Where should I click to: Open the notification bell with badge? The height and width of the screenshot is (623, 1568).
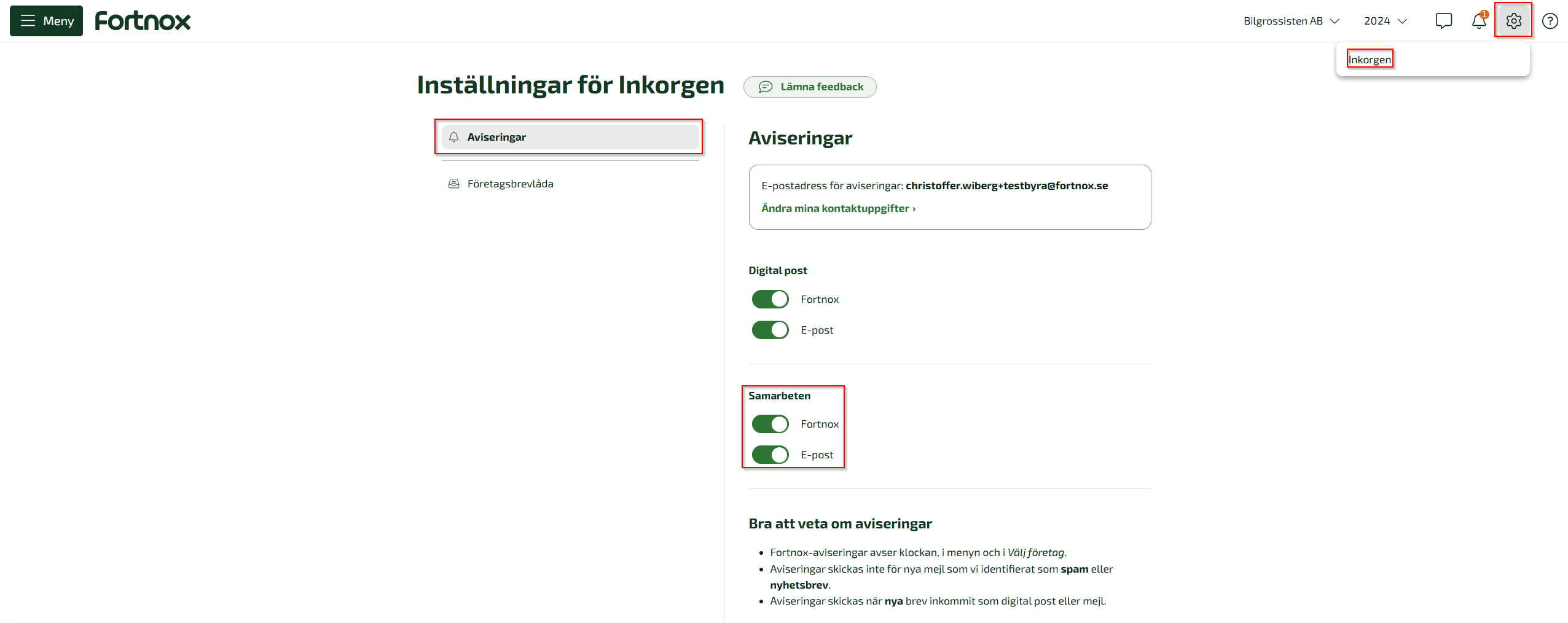[x=1479, y=20]
